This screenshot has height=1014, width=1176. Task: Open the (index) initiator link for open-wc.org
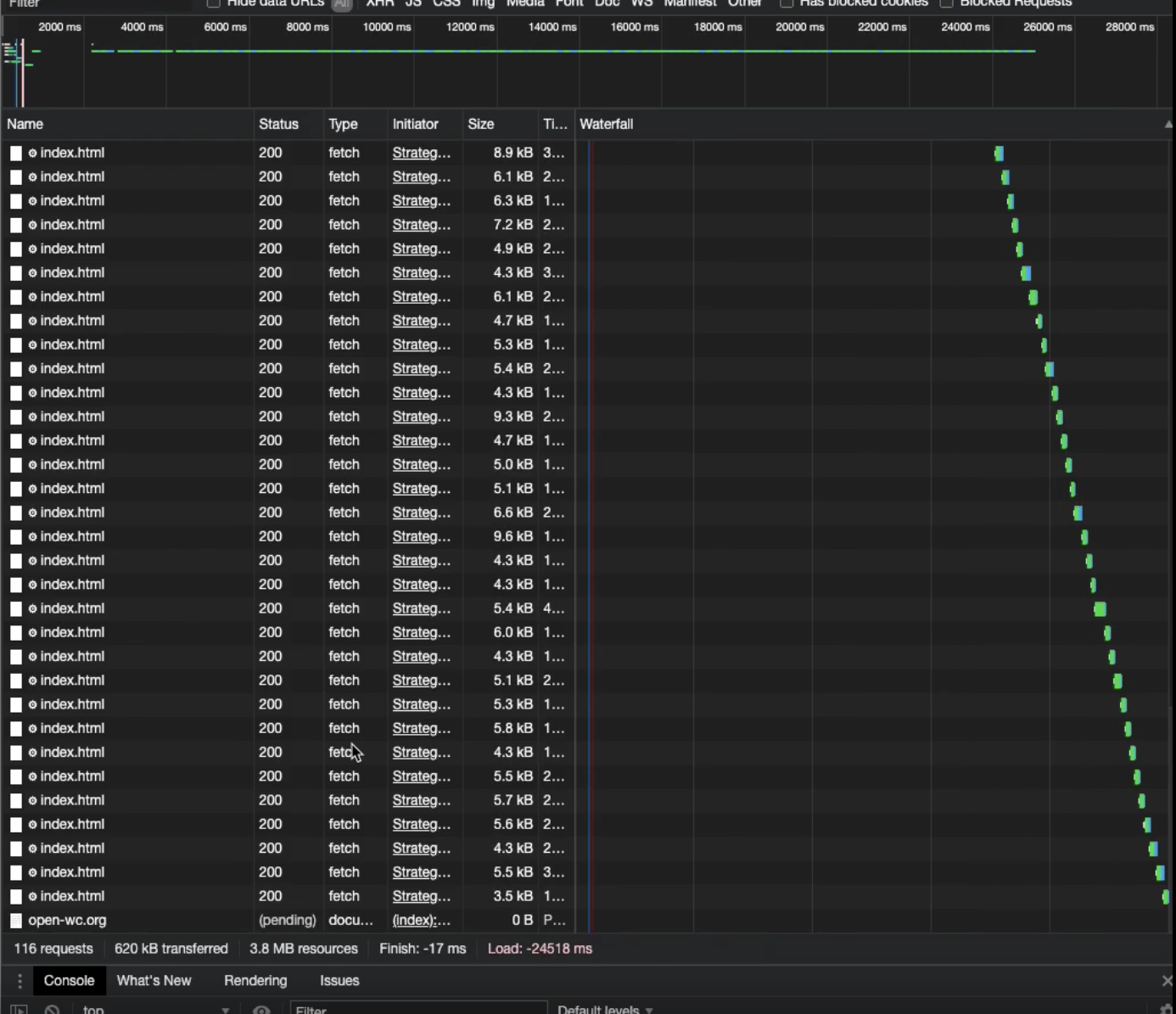coord(421,921)
